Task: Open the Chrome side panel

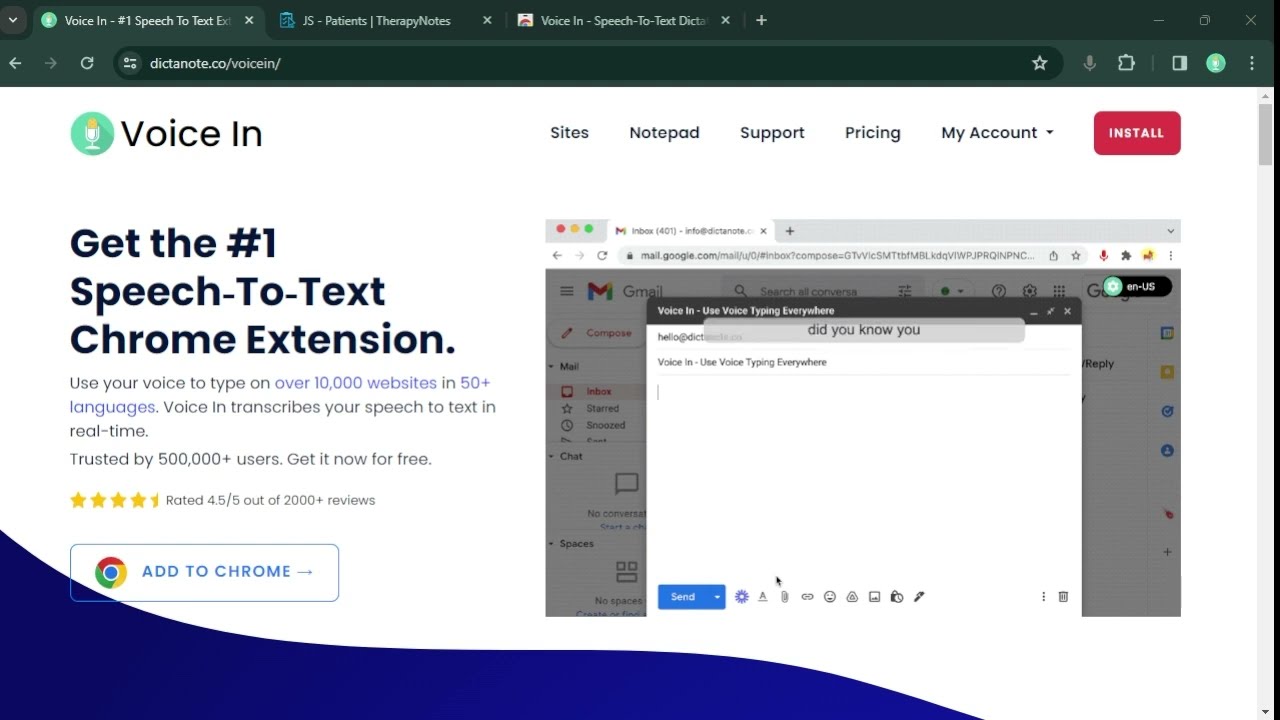Action: click(1180, 63)
